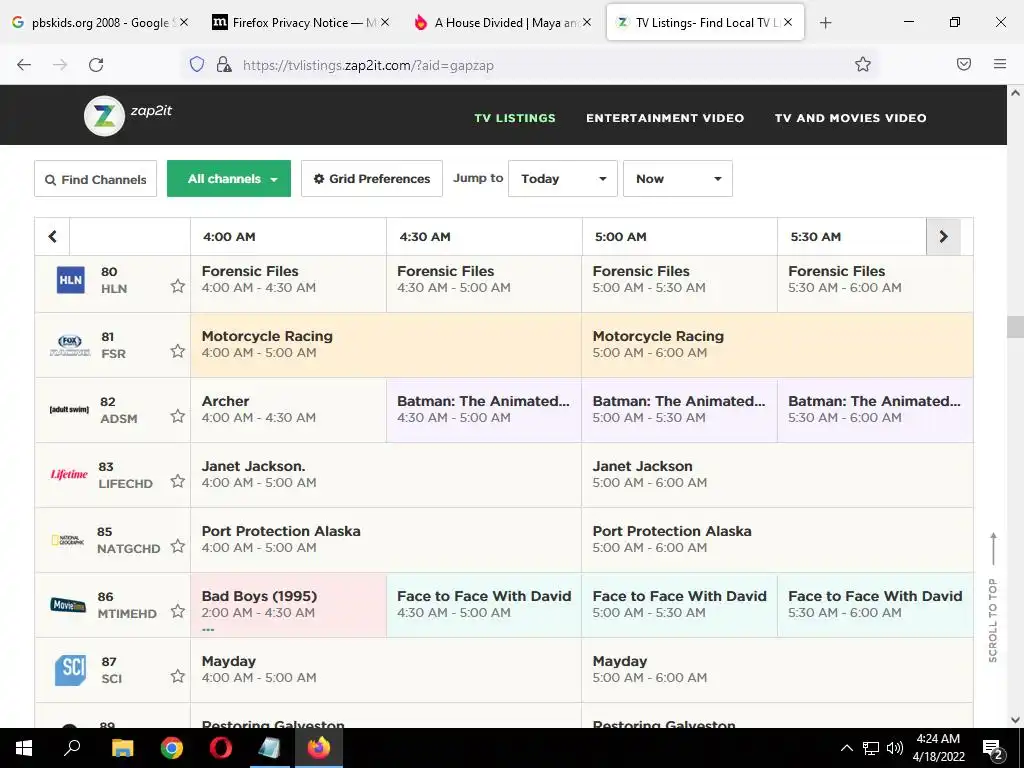Viewport: 1024px width, 768px height.
Task: Click the notepad-like taskbar app icon
Action: (x=269, y=748)
